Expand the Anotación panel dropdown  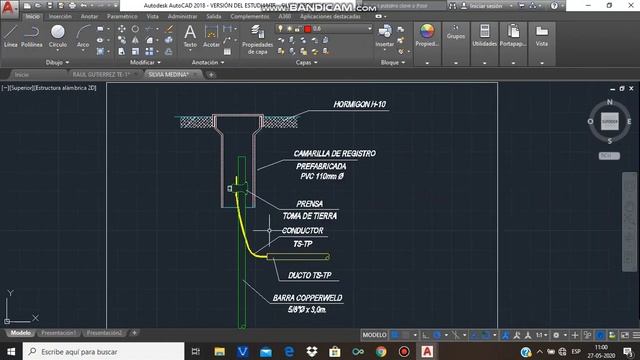[x=208, y=62]
